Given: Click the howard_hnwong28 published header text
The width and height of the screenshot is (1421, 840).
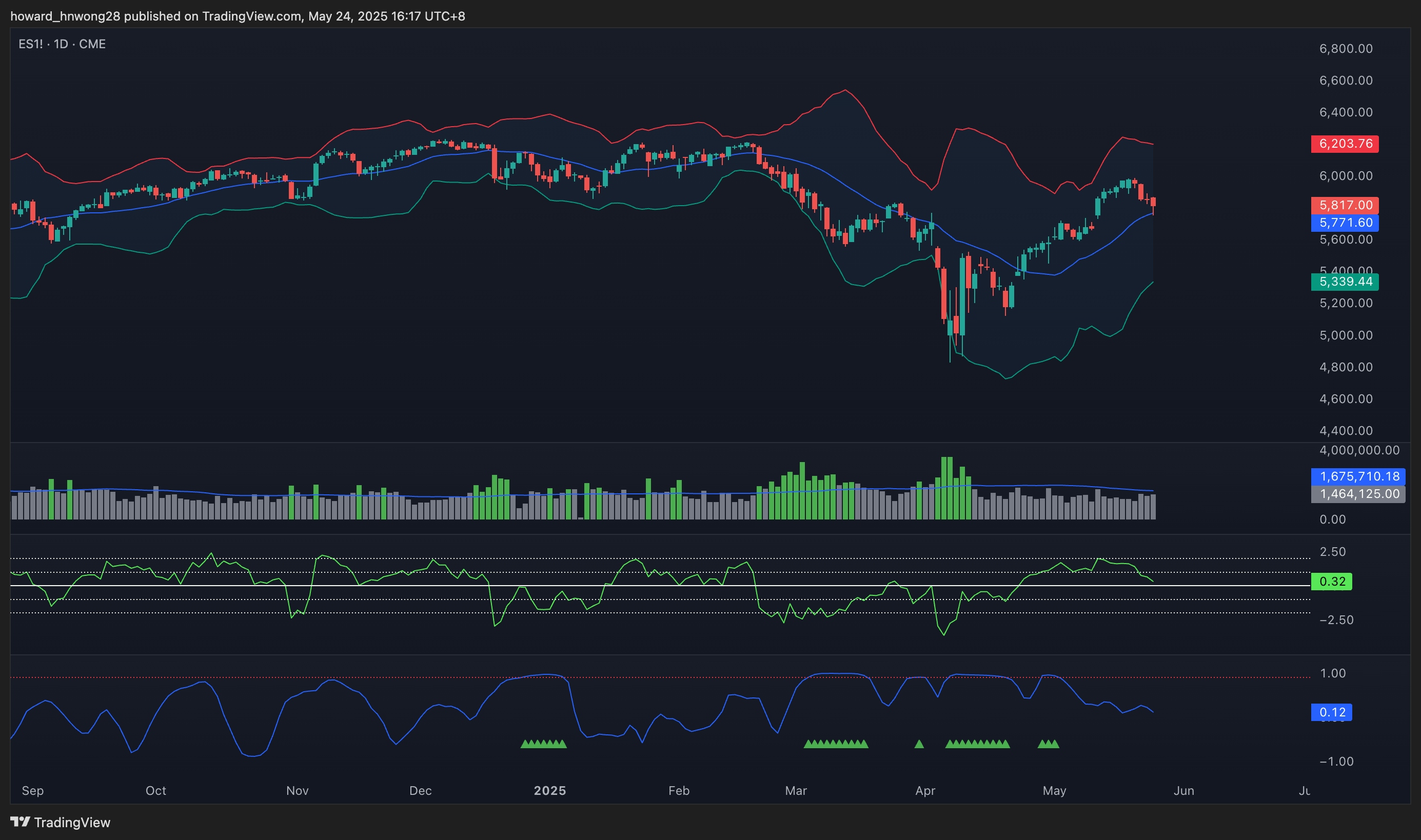Looking at the screenshot, I should tap(237, 16).
